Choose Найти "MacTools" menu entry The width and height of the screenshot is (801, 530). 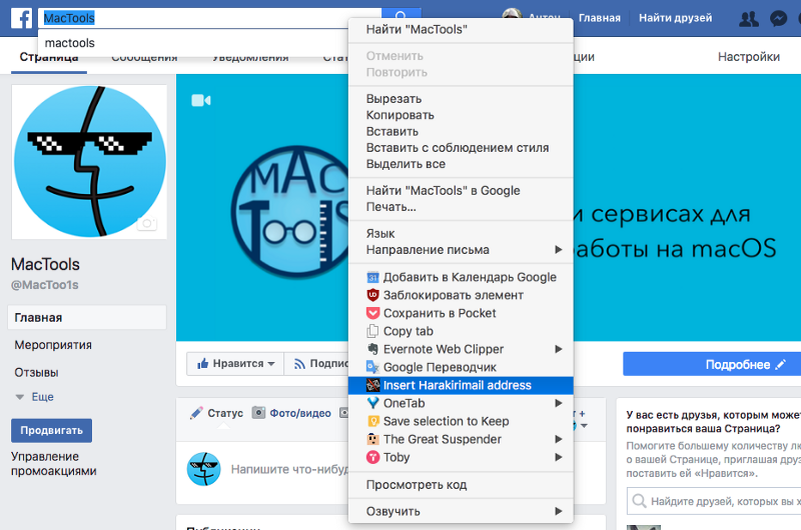460,30
